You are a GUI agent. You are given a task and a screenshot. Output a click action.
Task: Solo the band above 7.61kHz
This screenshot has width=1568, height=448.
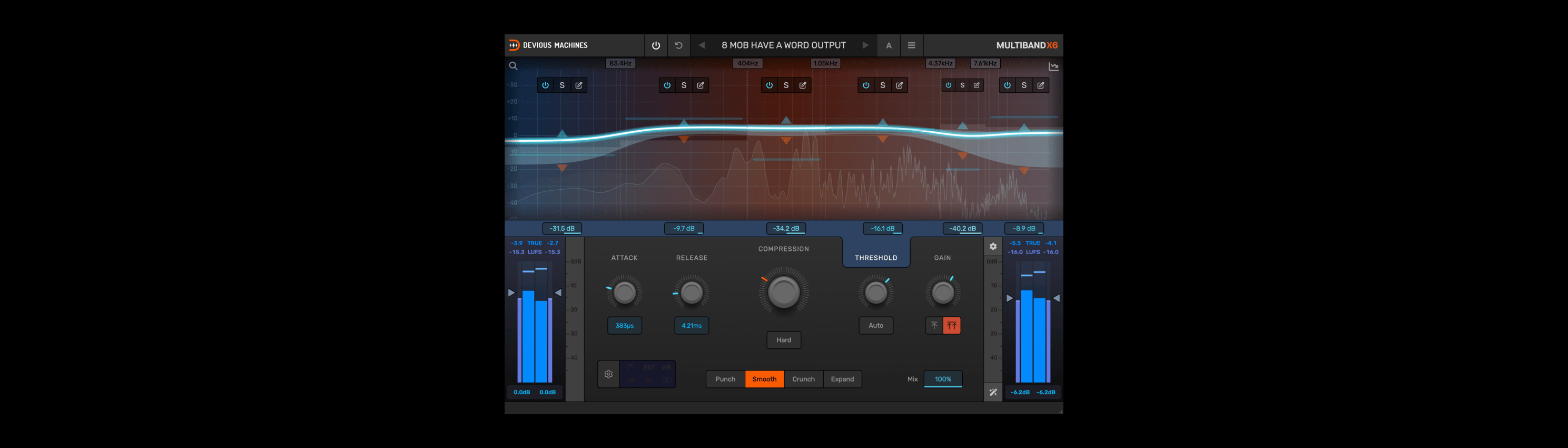[1024, 86]
